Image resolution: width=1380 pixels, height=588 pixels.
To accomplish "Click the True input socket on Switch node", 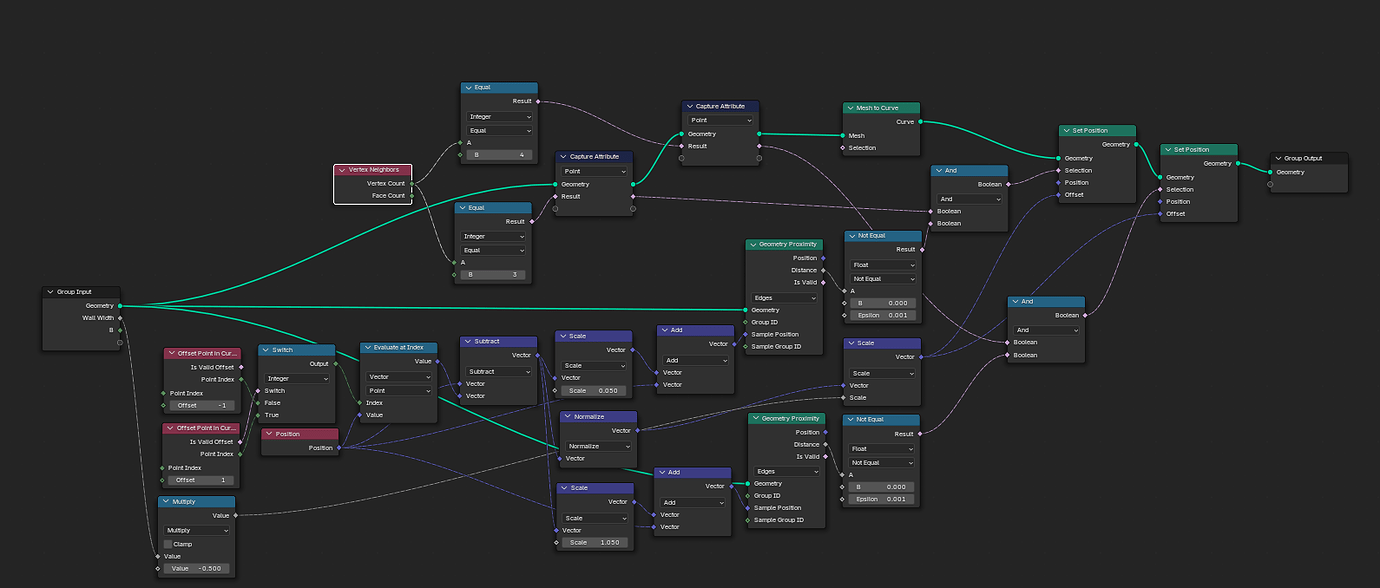I will (258, 415).
